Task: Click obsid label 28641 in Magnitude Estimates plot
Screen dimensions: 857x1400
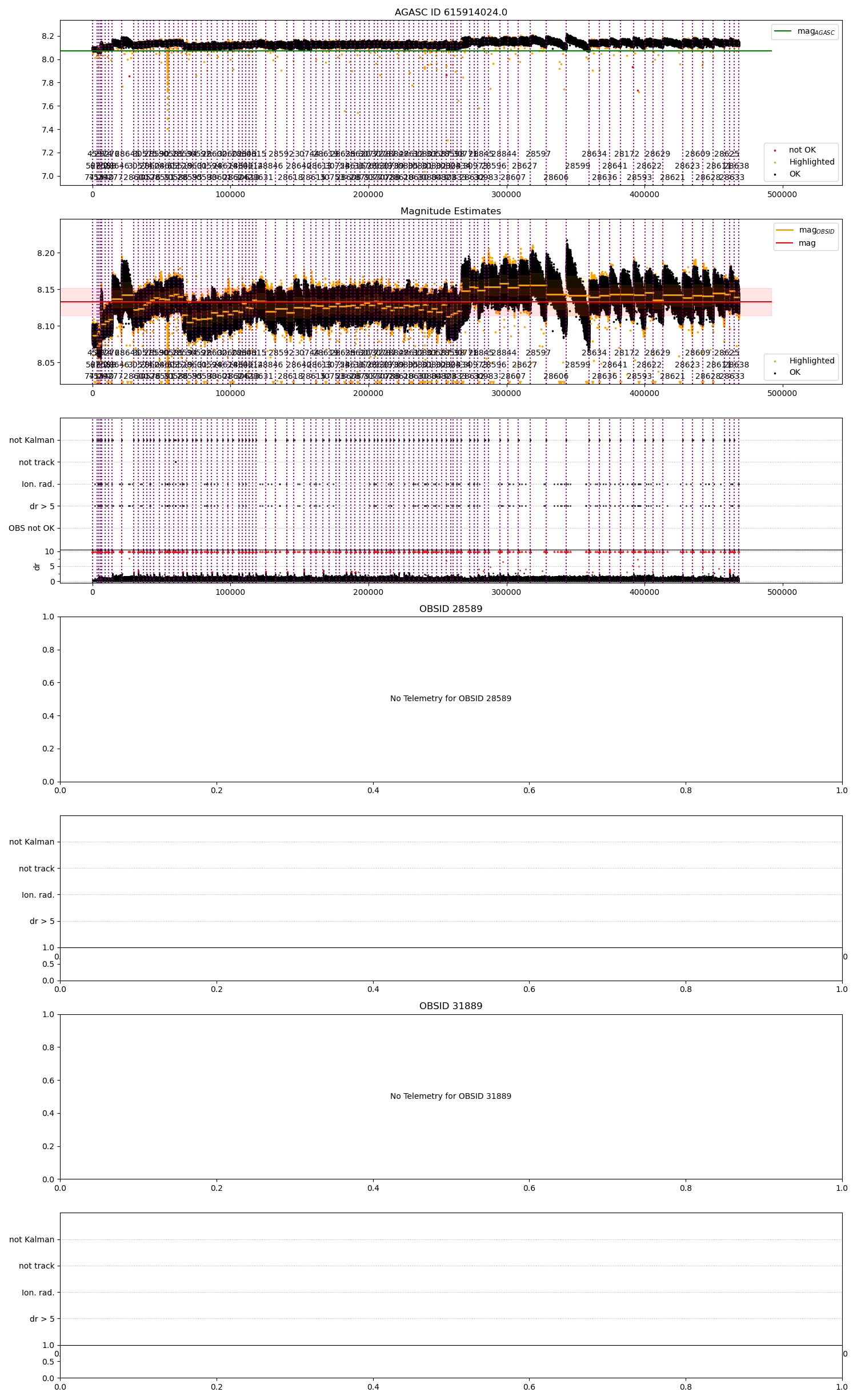Action: tap(615, 365)
